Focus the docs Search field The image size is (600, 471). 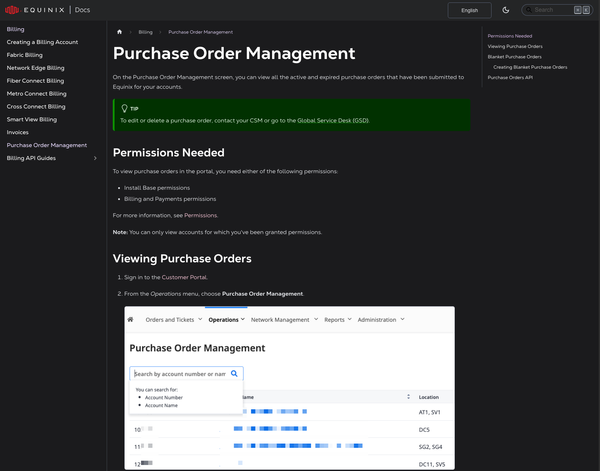pos(557,10)
